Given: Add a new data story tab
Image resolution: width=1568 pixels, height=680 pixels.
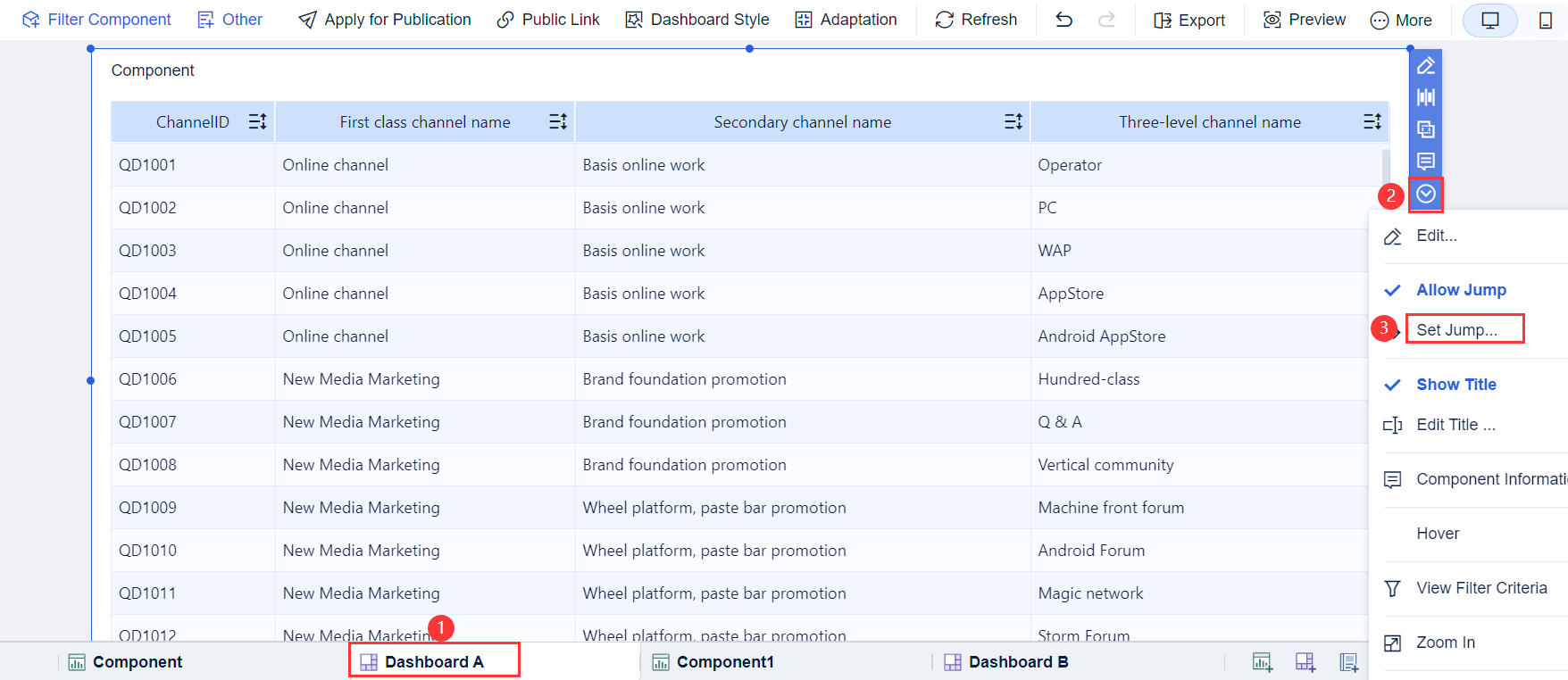Looking at the screenshot, I should click(x=1349, y=661).
